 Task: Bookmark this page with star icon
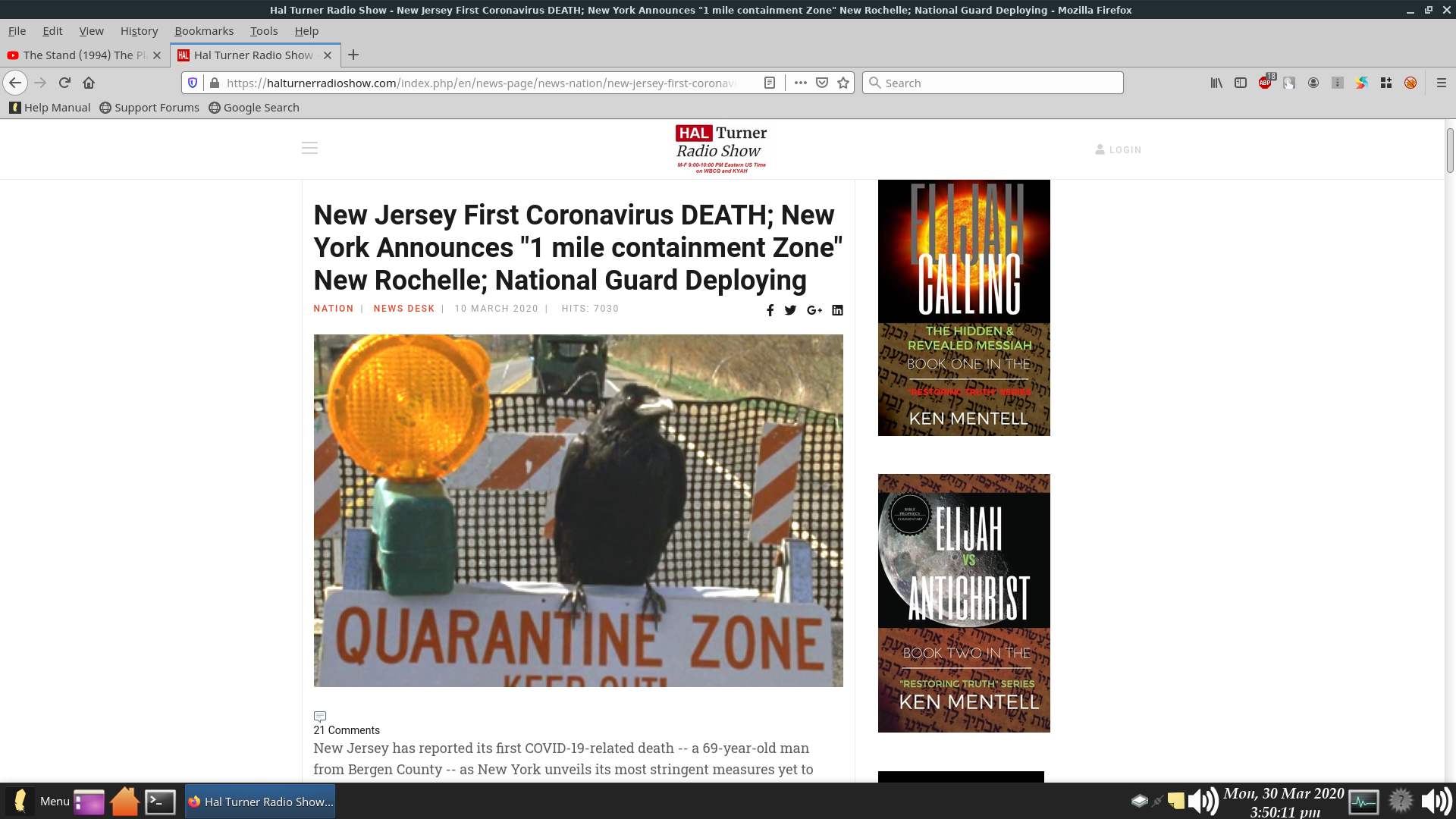(843, 83)
